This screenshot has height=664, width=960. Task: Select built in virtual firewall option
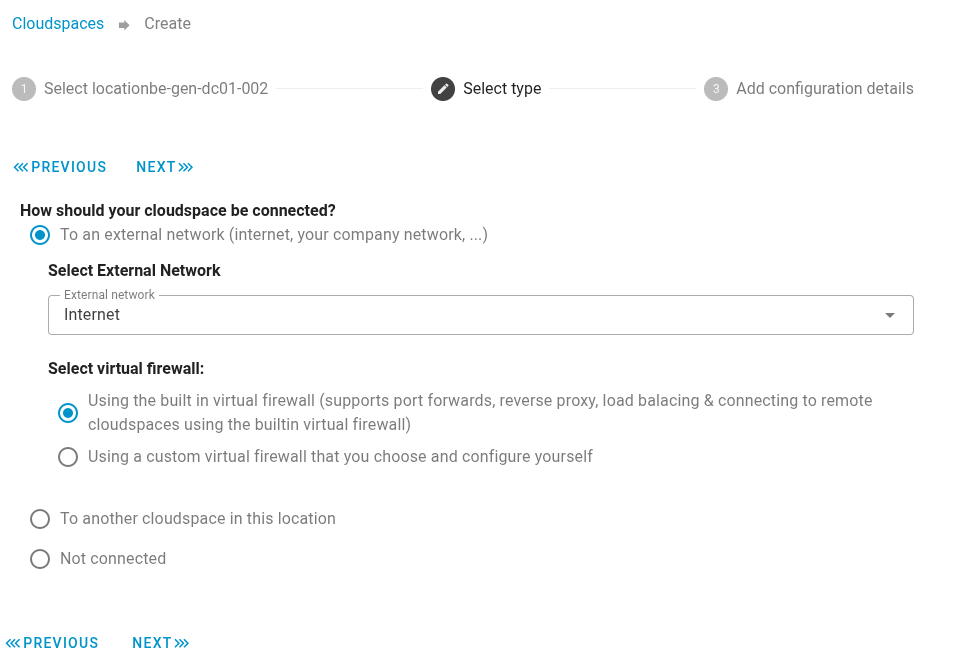[68, 413]
